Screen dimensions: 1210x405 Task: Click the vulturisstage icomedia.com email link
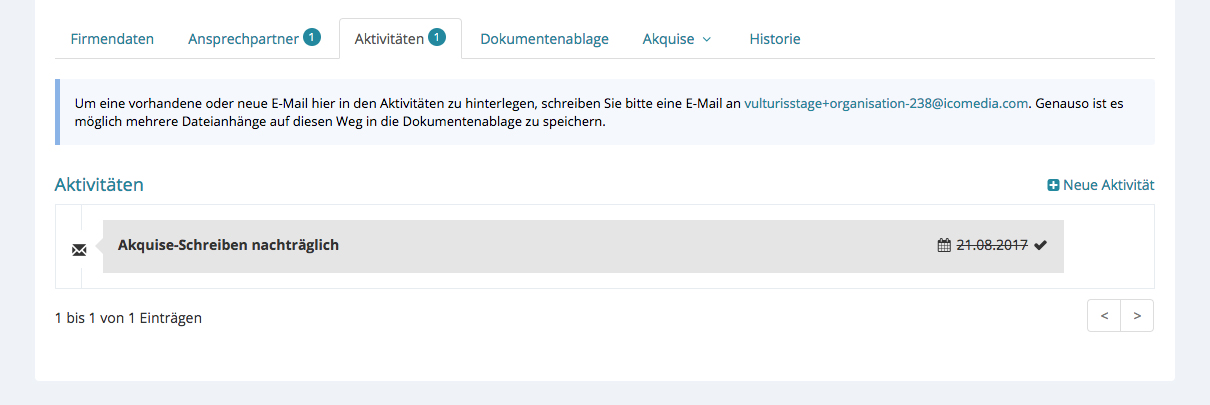[x=886, y=103]
